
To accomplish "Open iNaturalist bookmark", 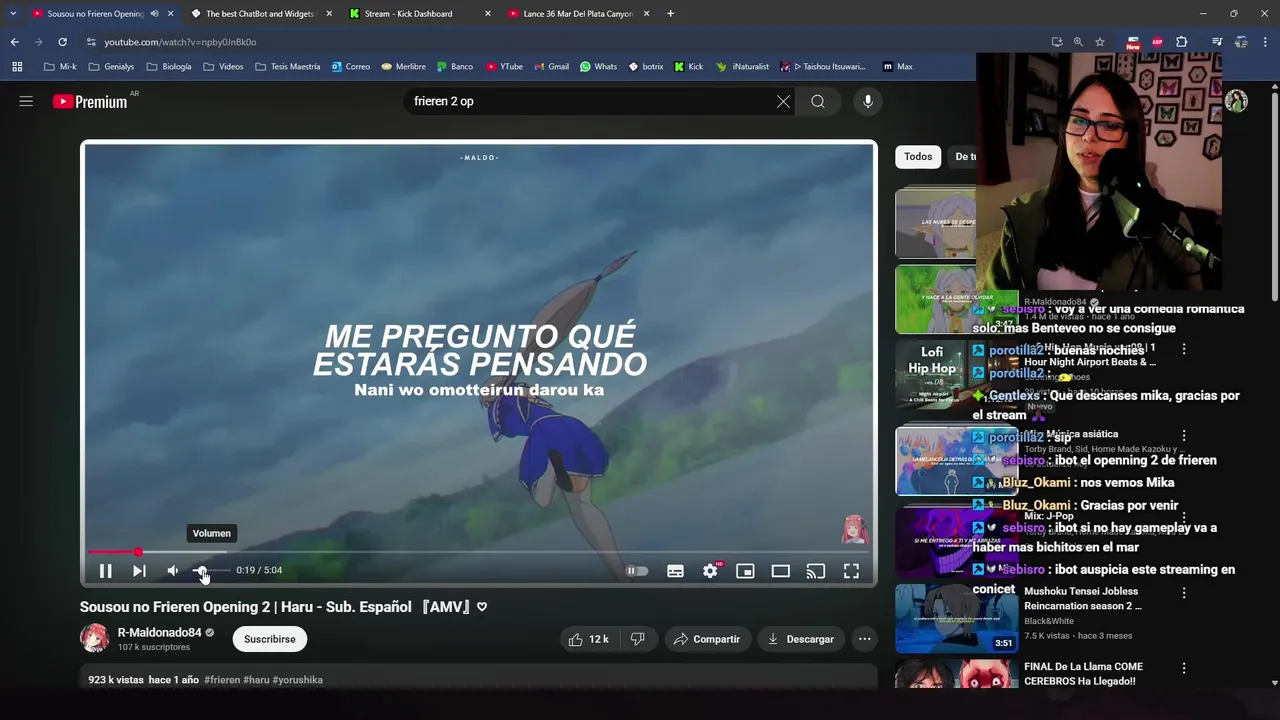I will 742,67.
